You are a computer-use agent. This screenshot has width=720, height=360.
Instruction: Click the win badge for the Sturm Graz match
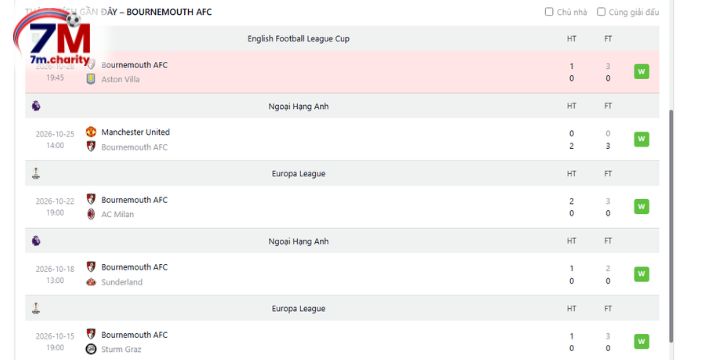pyautogui.click(x=641, y=342)
